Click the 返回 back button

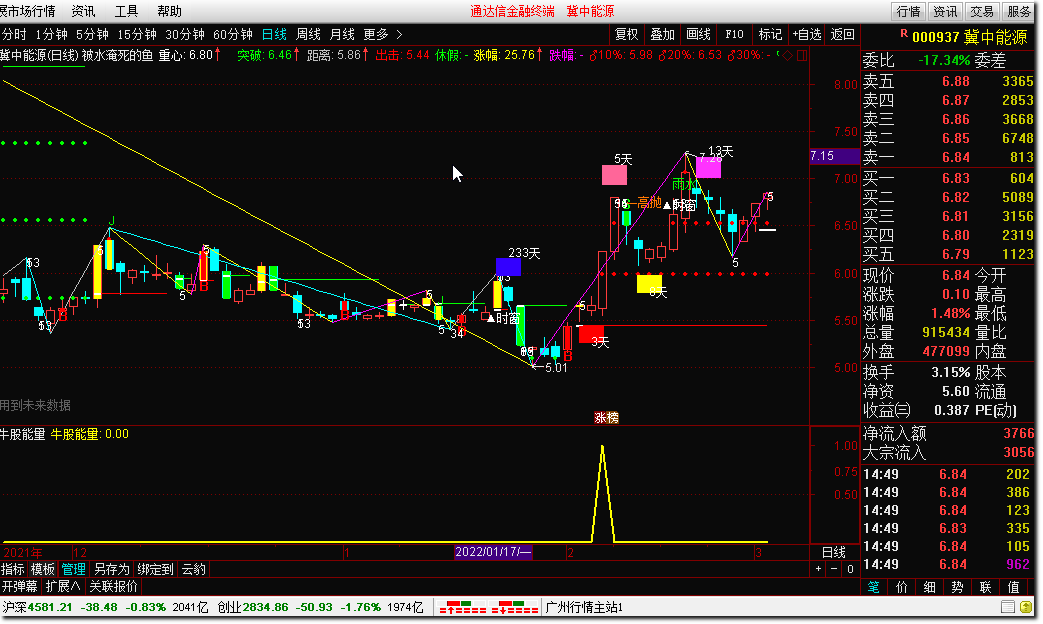(x=842, y=34)
